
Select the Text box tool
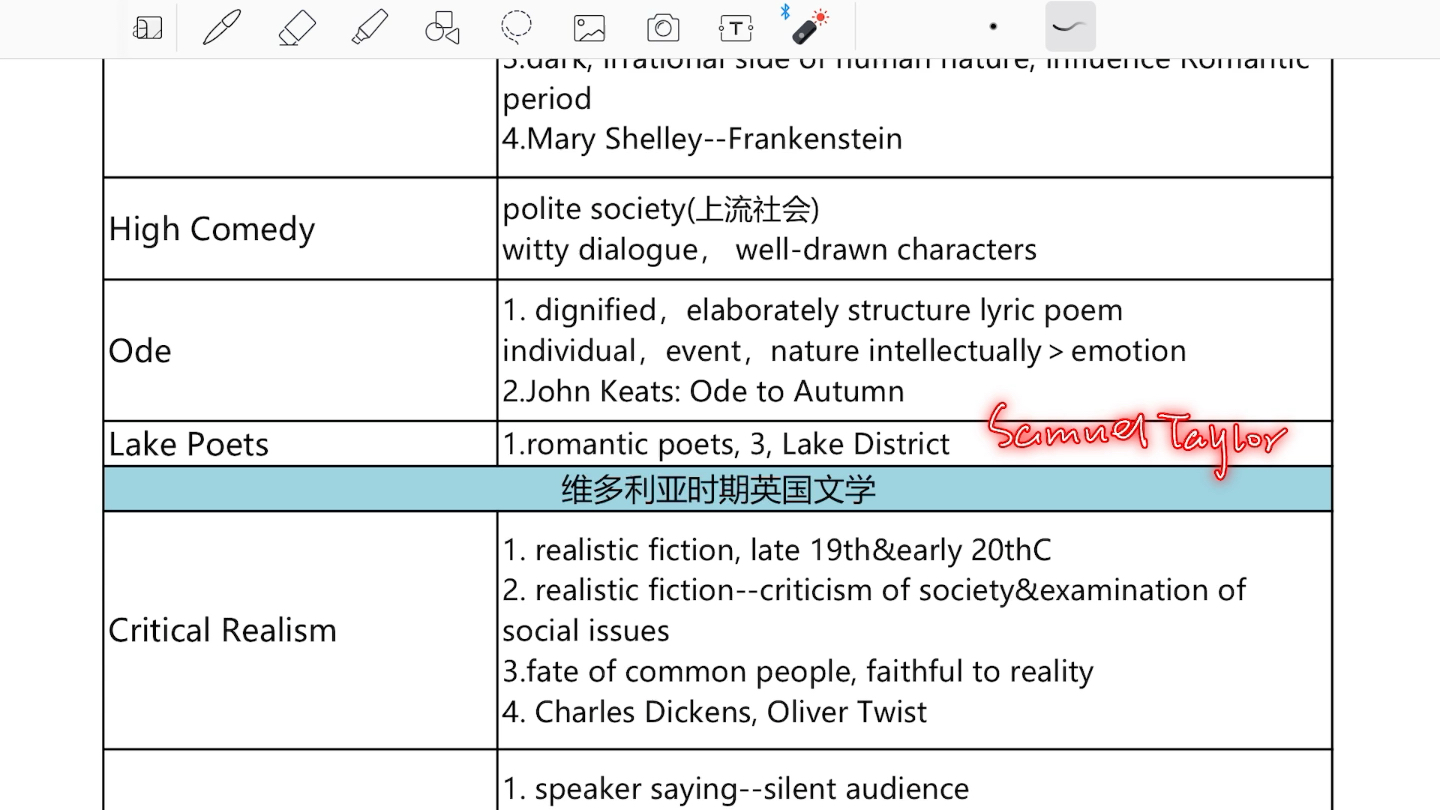[736, 28]
